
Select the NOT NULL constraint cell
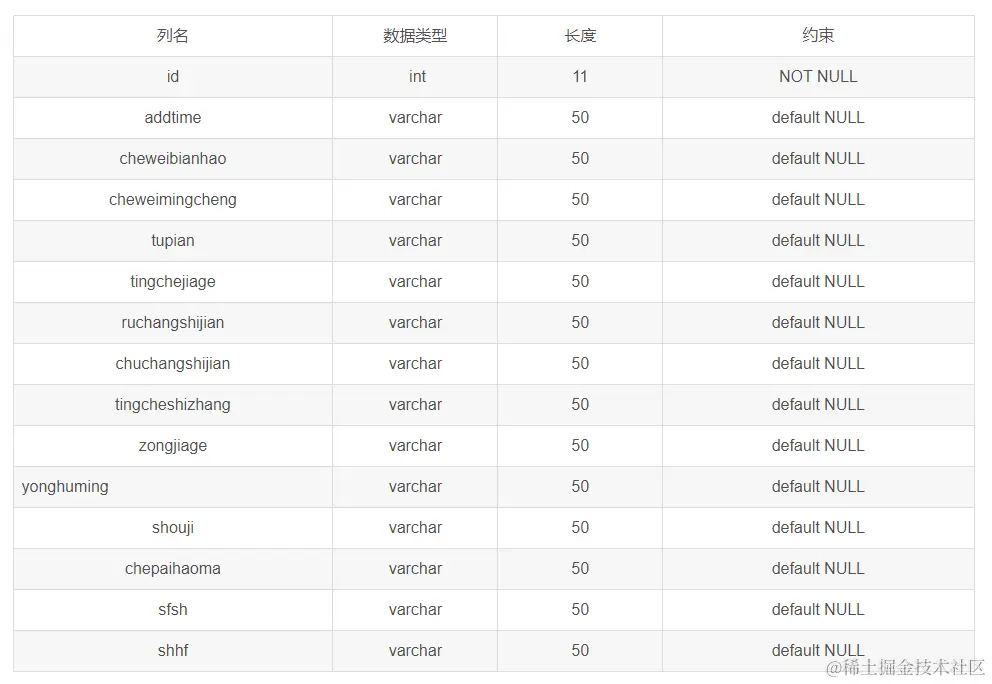tap(818, 77)
